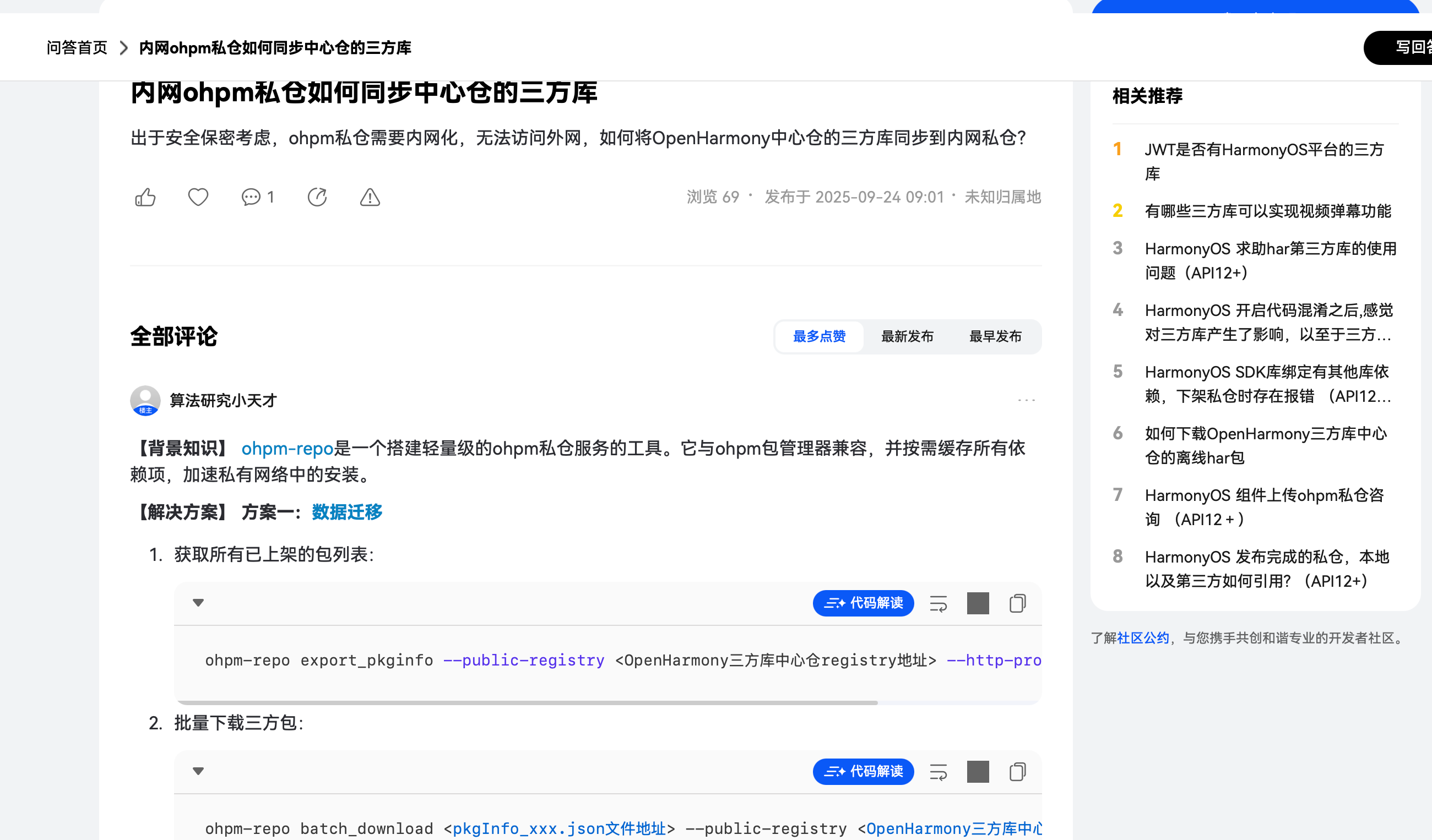Collapse the batch_download code block triangle
1432x840 pixels.
click(x=198, y=772)
